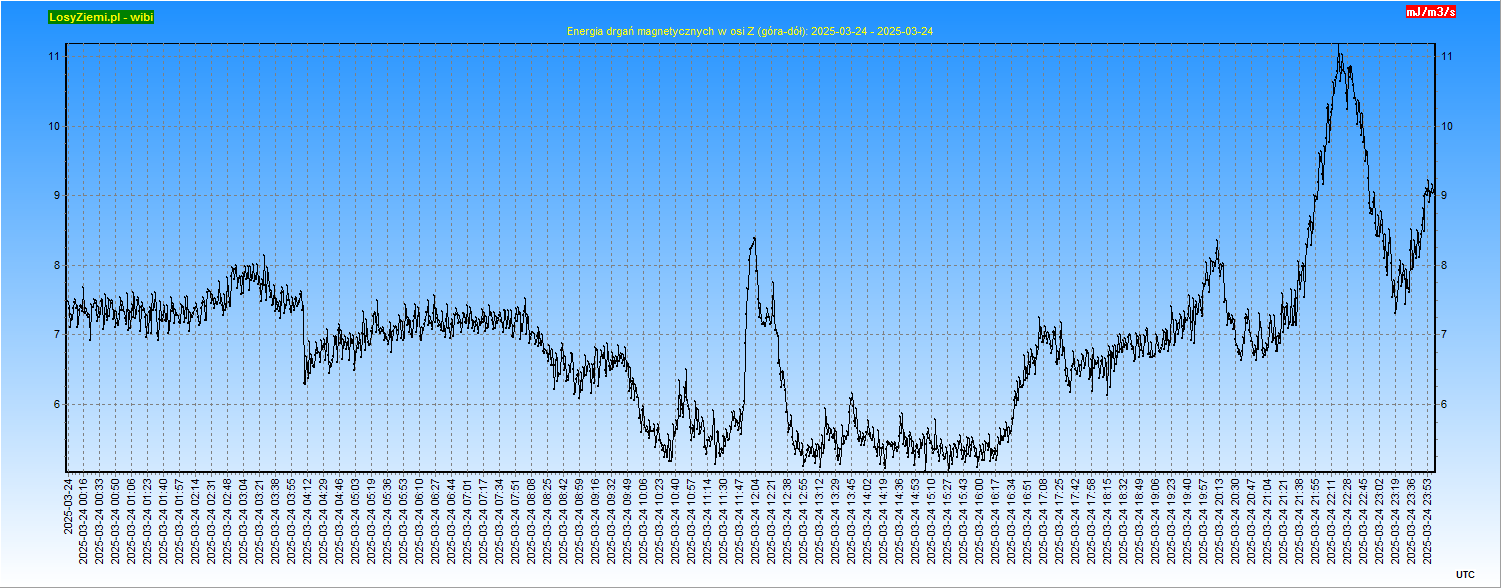Select the yellow chart title text
Screen dimensions: 1501x588
coord(750,31)
